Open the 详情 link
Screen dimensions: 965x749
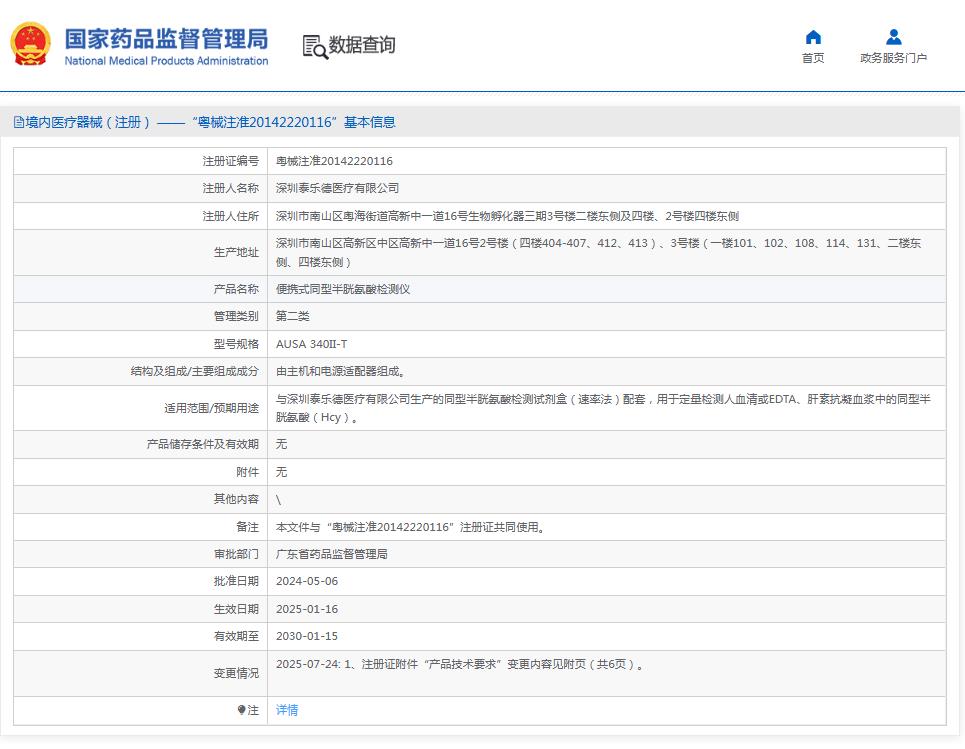coord(287,710)
